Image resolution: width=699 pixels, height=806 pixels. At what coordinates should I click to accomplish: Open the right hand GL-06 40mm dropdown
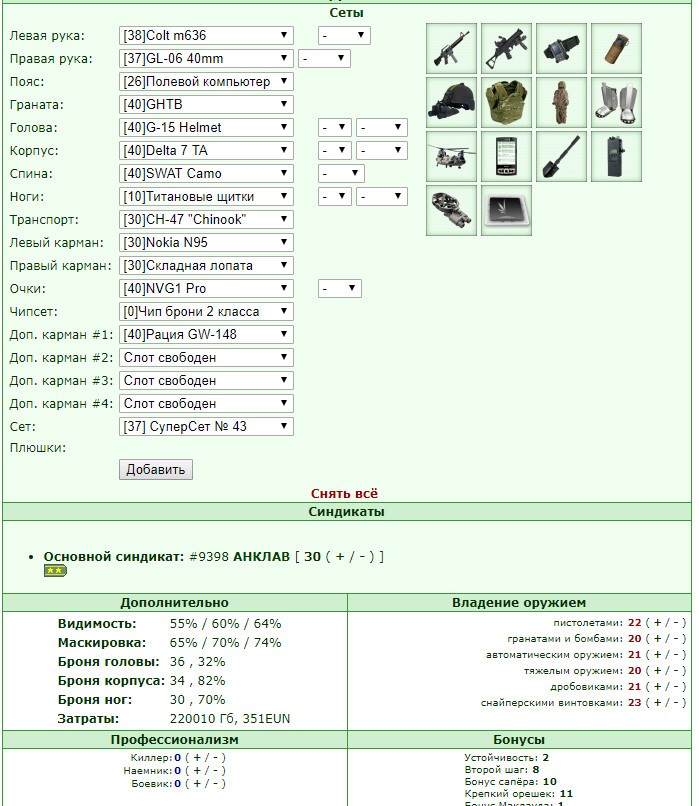click(x=206, y=59)
